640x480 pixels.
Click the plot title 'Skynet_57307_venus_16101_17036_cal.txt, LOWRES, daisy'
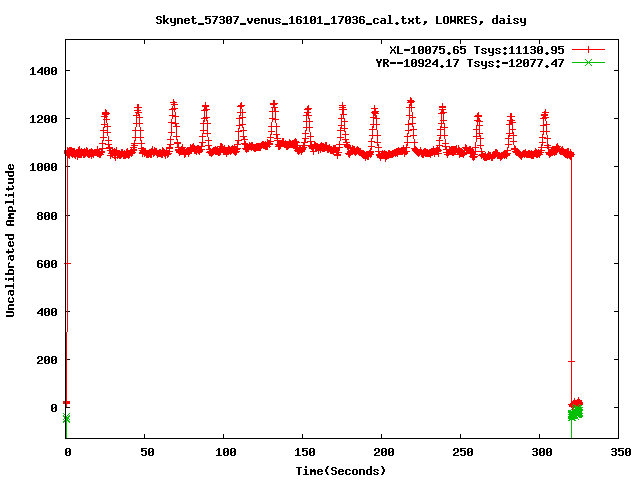(341, 20)
